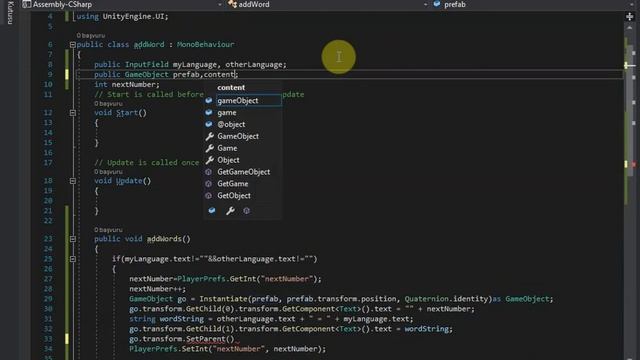Collapse the Start method block

tap(73, 113)
